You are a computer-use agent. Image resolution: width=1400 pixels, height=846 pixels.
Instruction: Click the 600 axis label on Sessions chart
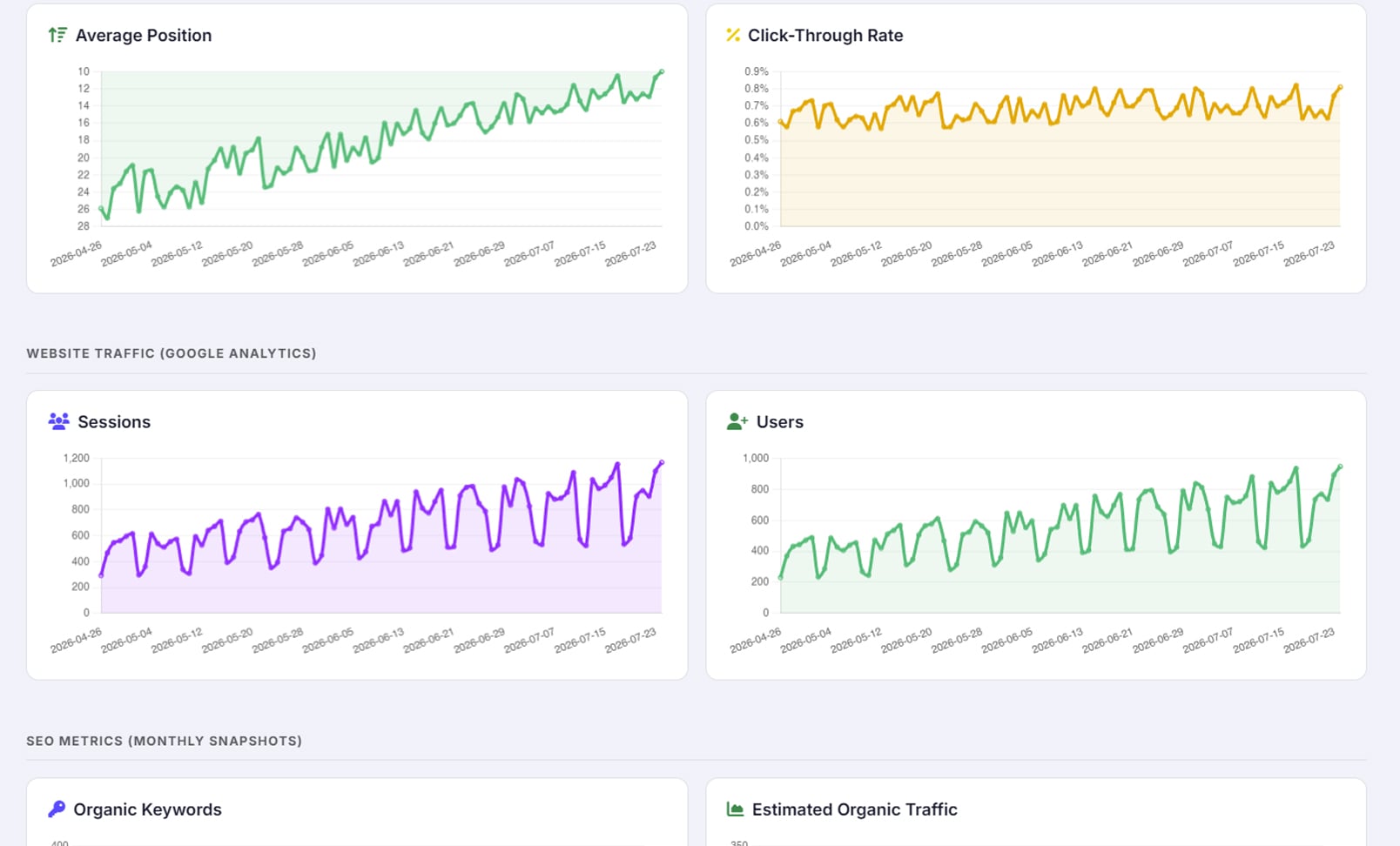coord(80,535)
